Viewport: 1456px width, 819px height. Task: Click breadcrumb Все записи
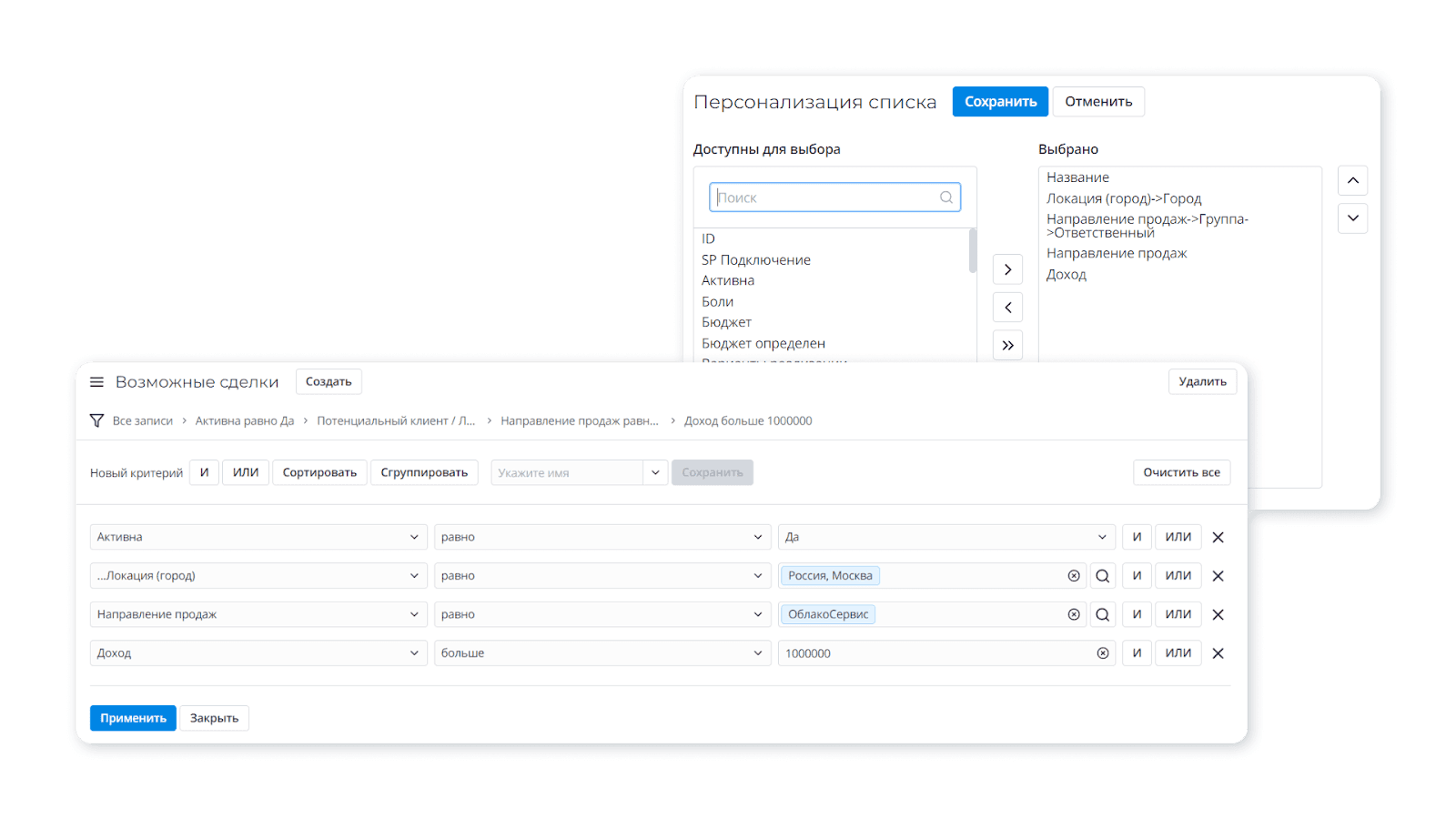(x=143, y=420)
